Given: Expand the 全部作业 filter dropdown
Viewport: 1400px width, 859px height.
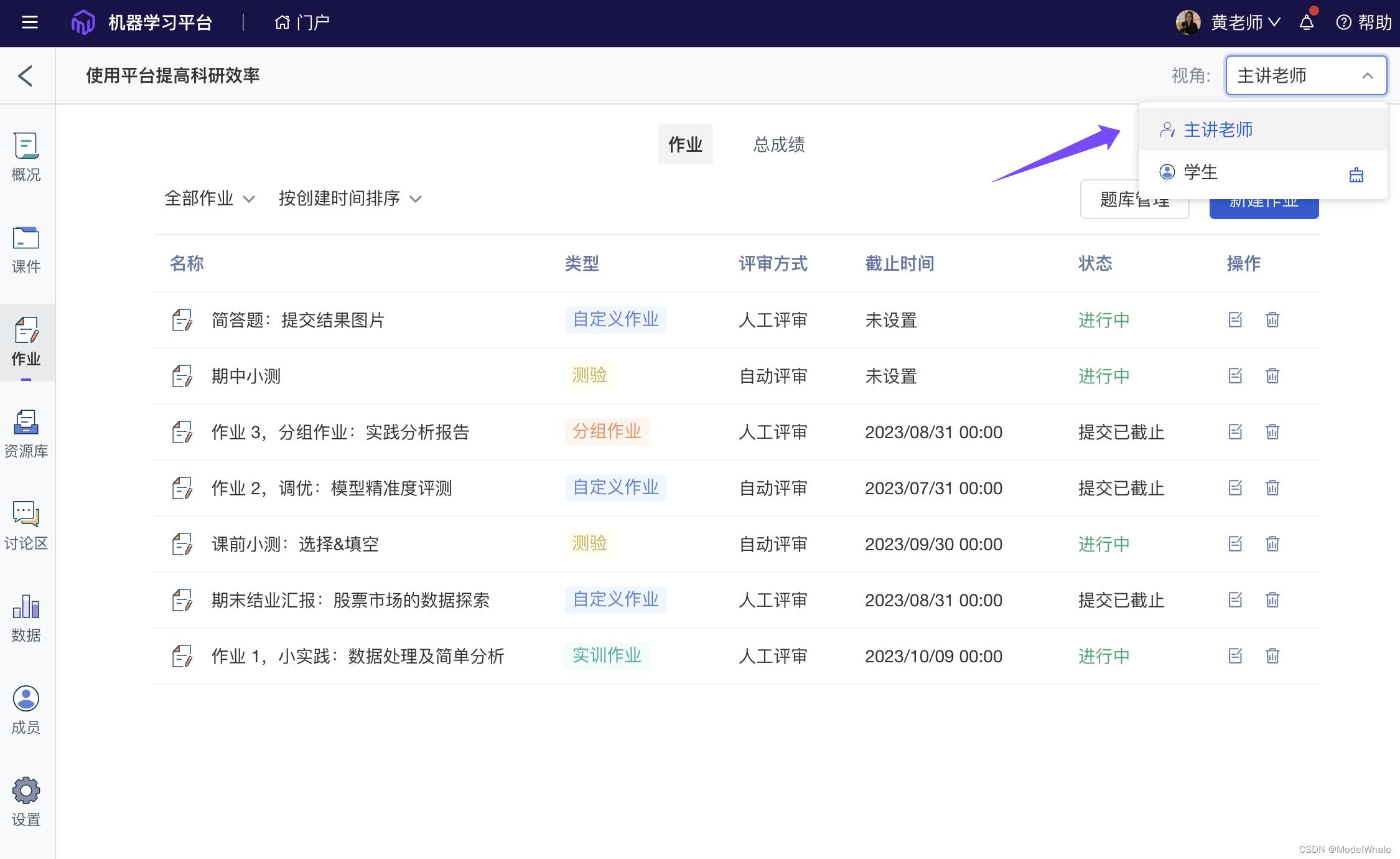Looking at the screenshot, I should (210, 199).
